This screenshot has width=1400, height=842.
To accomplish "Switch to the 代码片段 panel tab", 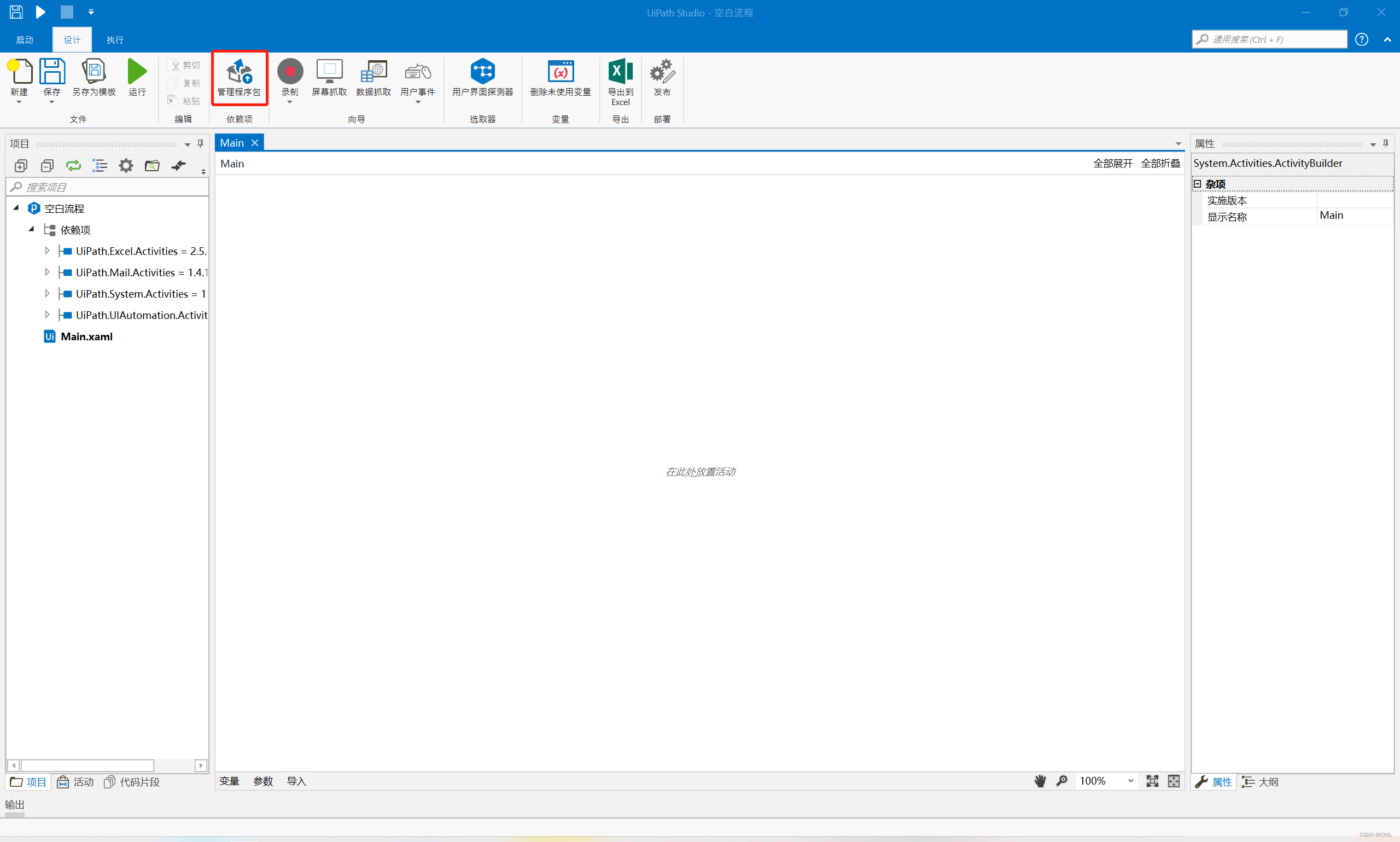I will pyautogui.click(x=132, y=782).
